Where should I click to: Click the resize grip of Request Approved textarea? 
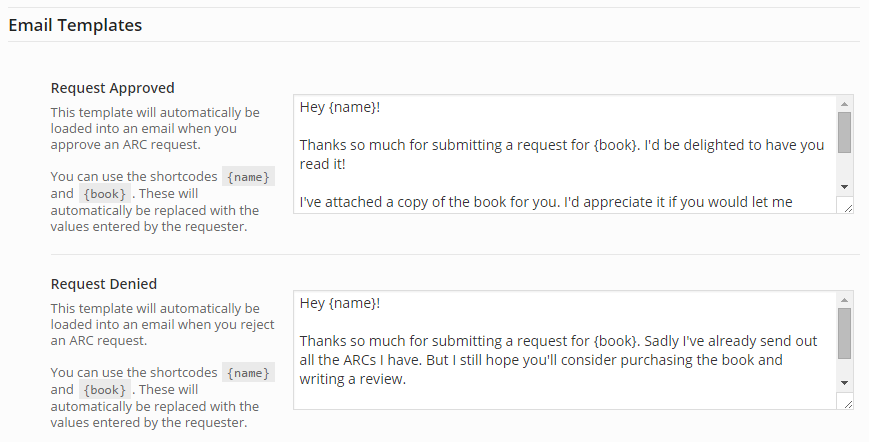pyautogui.click(x=845, y=205)
